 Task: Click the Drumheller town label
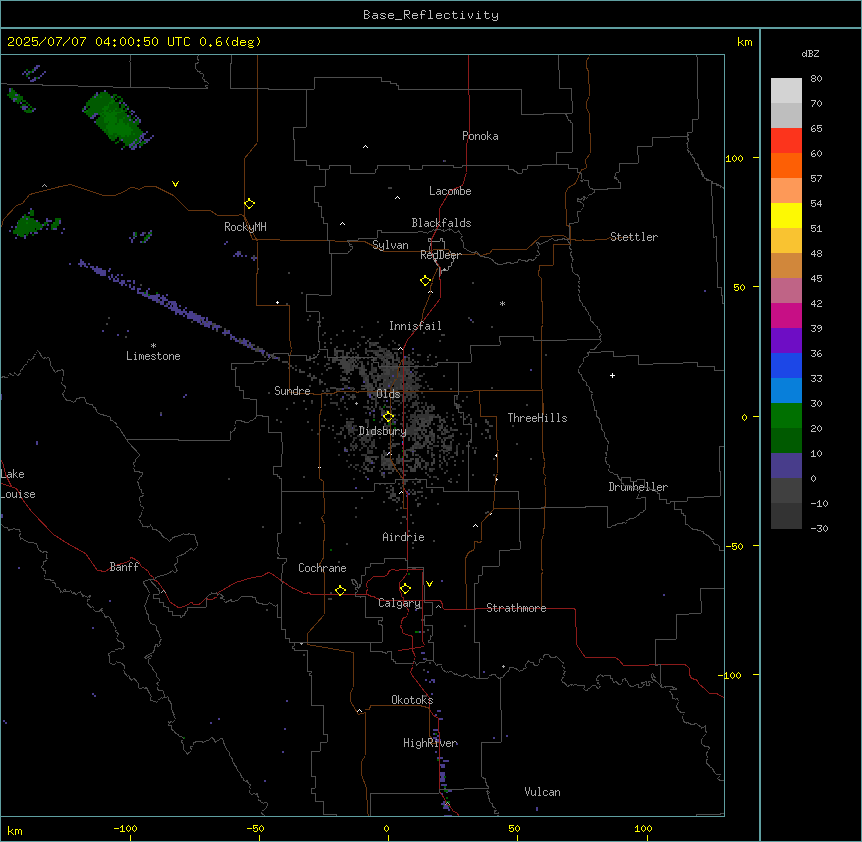[638, 487]
